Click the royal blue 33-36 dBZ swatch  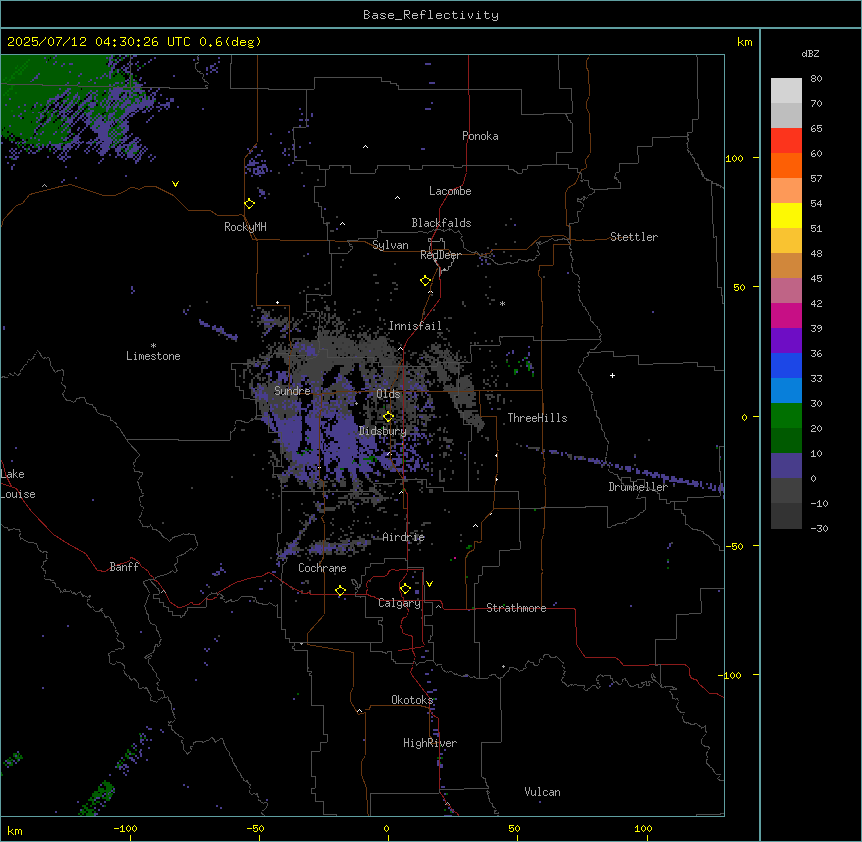pos(786,365)
